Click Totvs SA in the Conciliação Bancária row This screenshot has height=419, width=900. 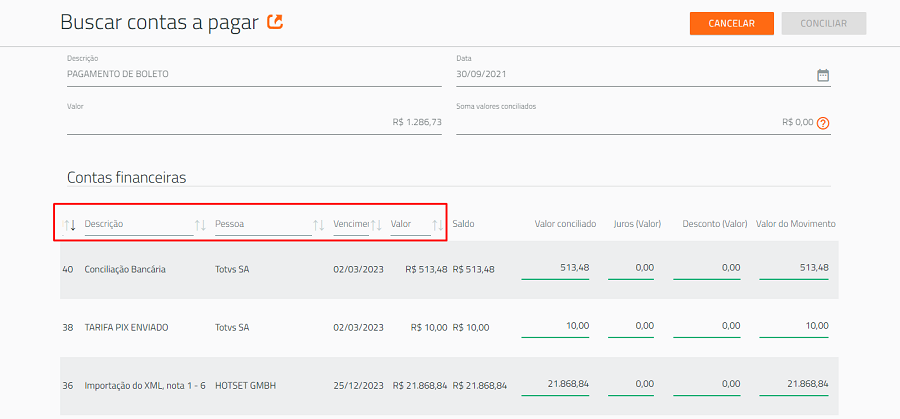coord(232,270)
